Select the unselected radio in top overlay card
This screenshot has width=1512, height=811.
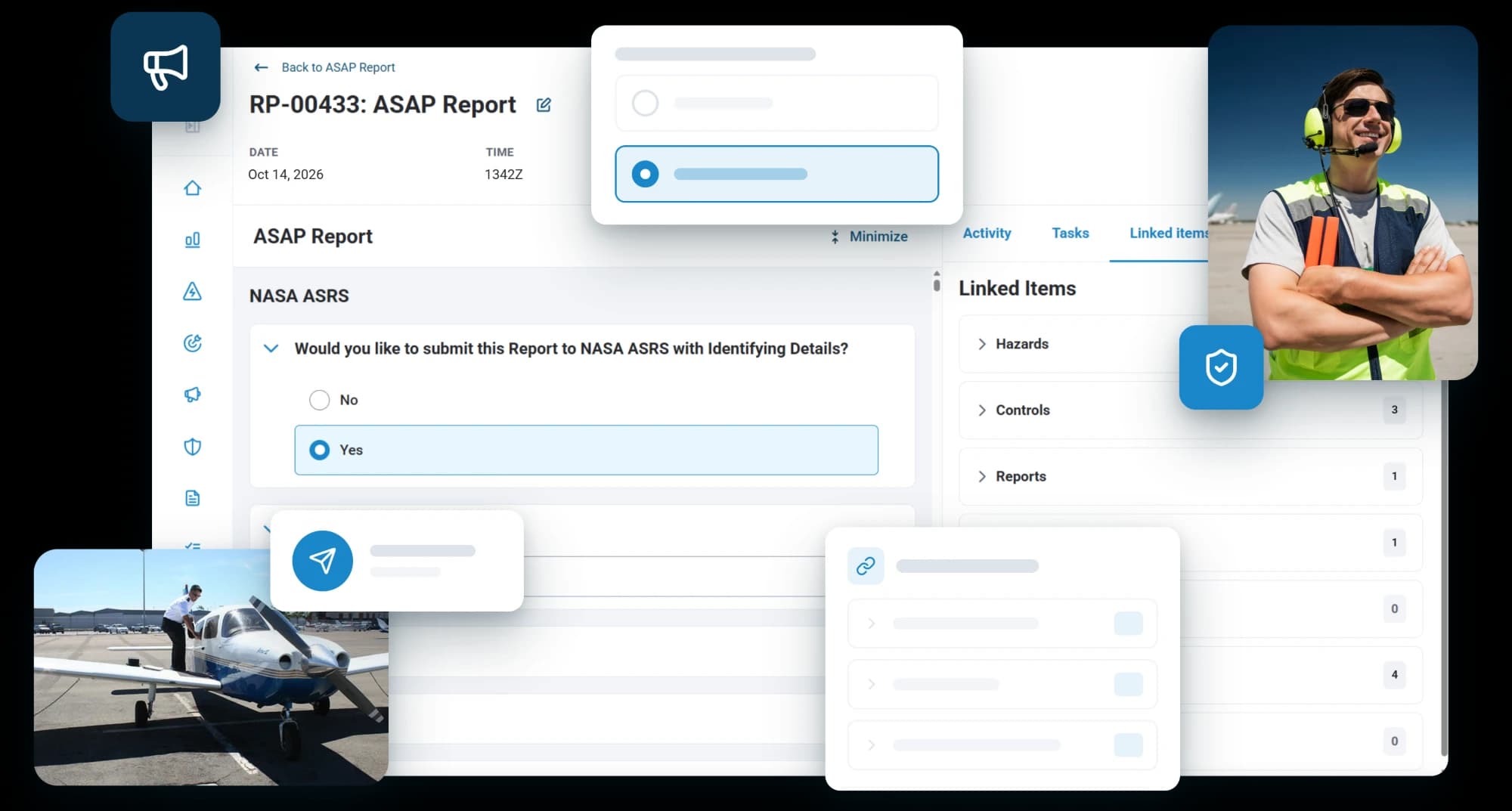pyautogui.click(x=645, y=103)
